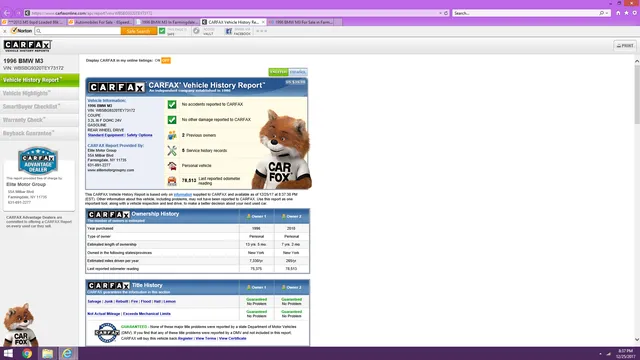Switch the report language to English
The image size is (640, 360).
pyautogui.click(x=278, y=72)
